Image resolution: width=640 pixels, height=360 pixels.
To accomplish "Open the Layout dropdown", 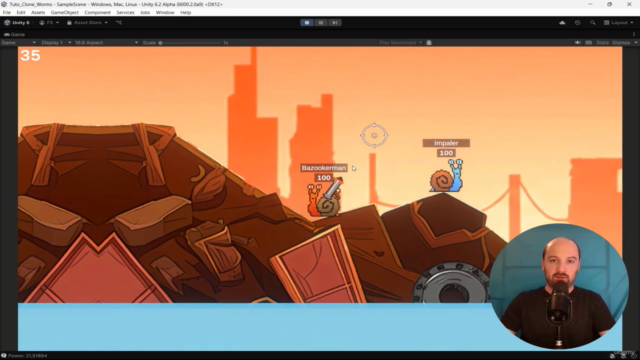I will tap(619, 22).
